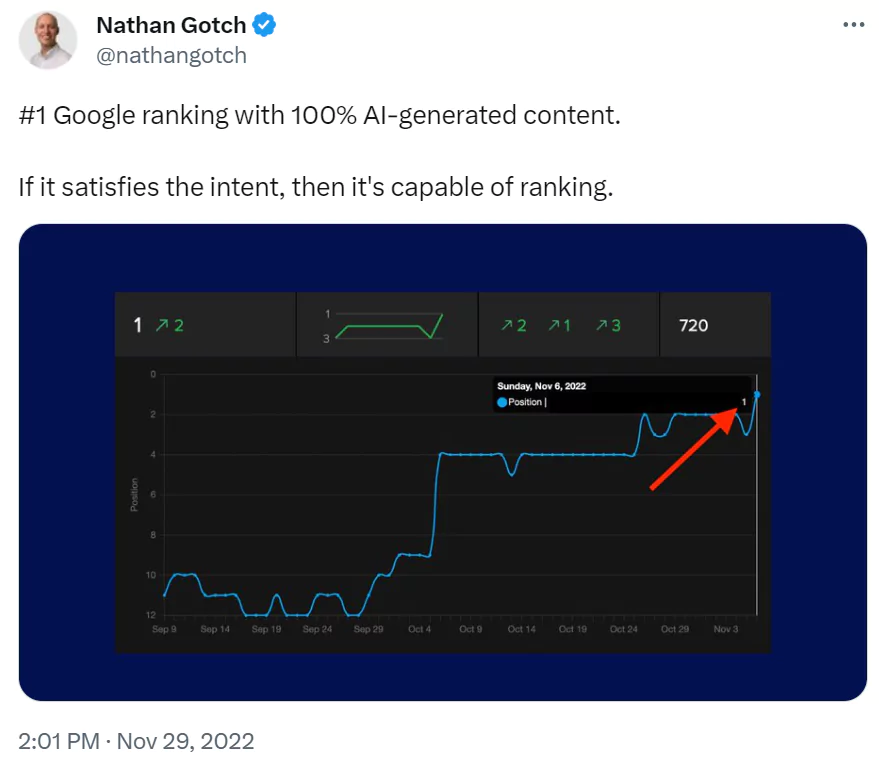879x764 pixels.
Task: Click the Sunday, Nov 6, 2022 tooltip
Action: pyautogui.click(x=622, y=394)
